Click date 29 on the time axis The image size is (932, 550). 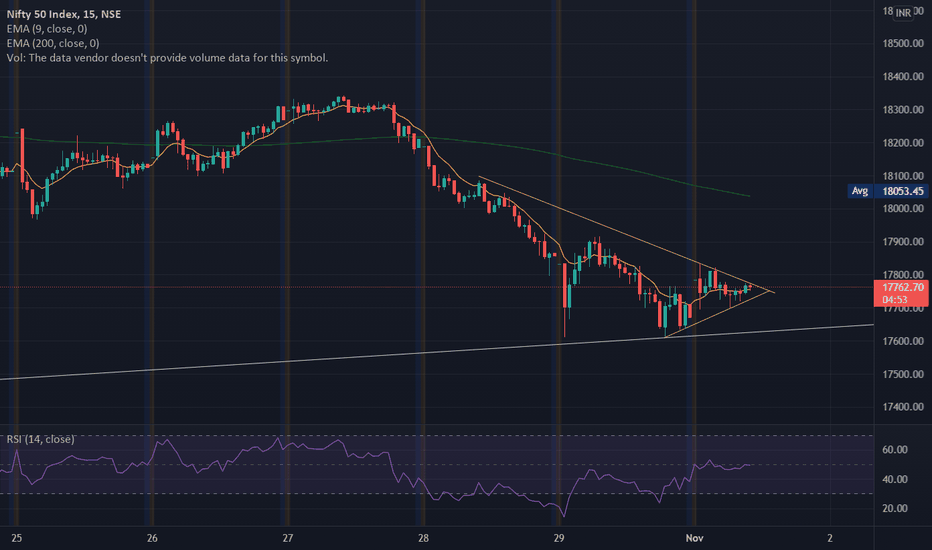click(559, 538)
